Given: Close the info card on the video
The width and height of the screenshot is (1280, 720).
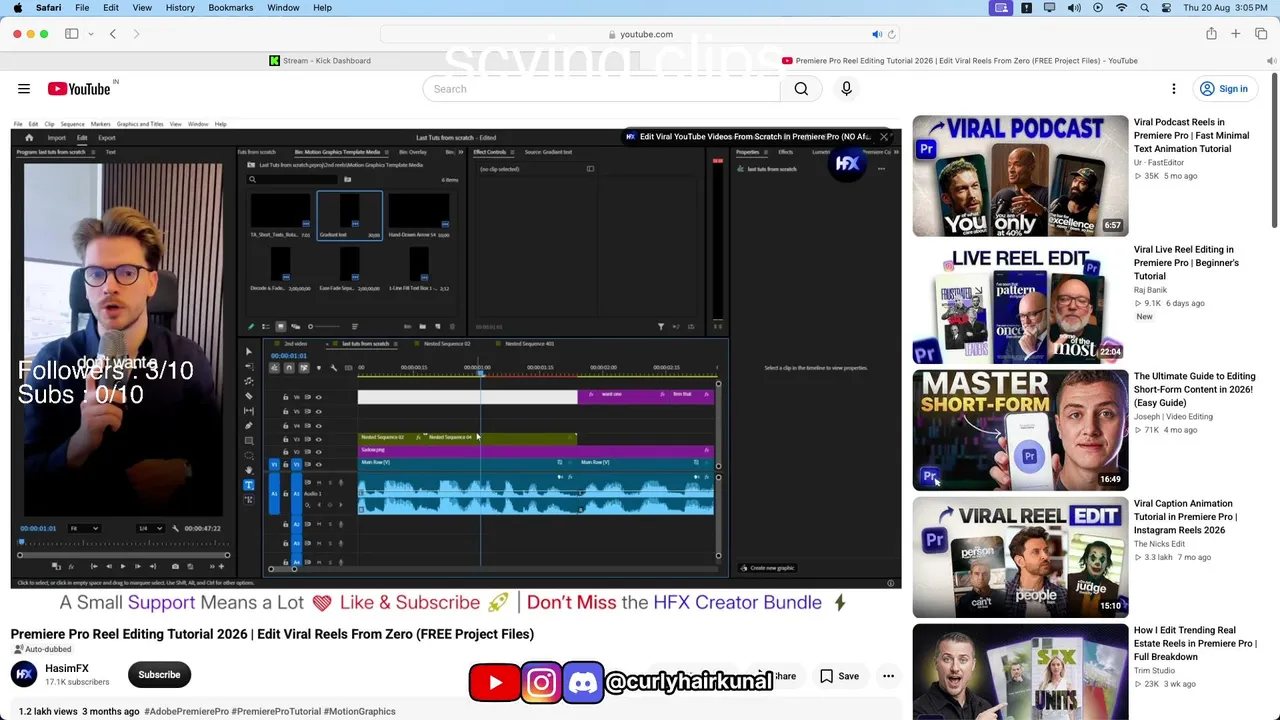Looking at the screenshot, I should (x=884, y=136).
